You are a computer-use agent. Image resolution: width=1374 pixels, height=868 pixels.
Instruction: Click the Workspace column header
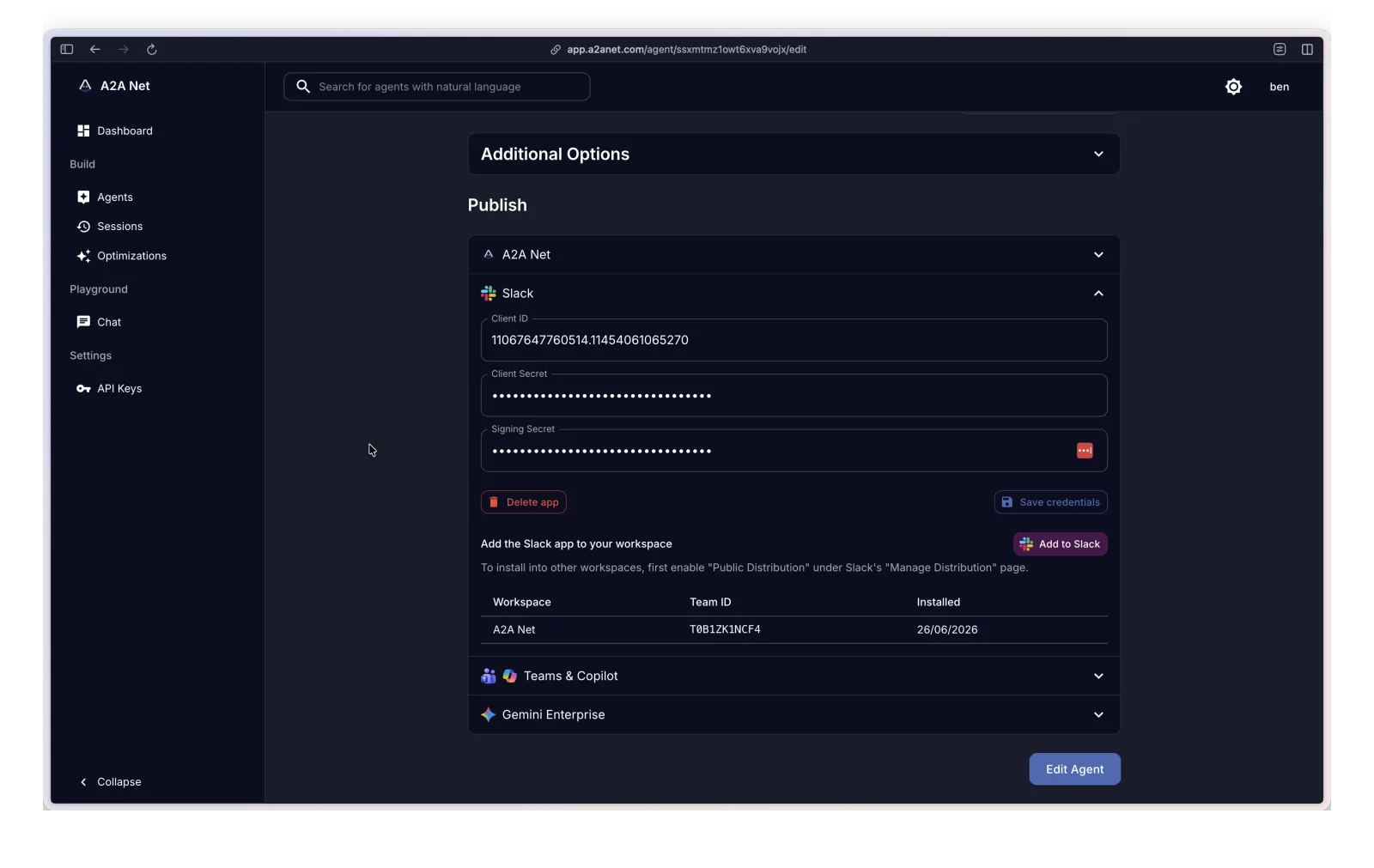coord(522,603)
